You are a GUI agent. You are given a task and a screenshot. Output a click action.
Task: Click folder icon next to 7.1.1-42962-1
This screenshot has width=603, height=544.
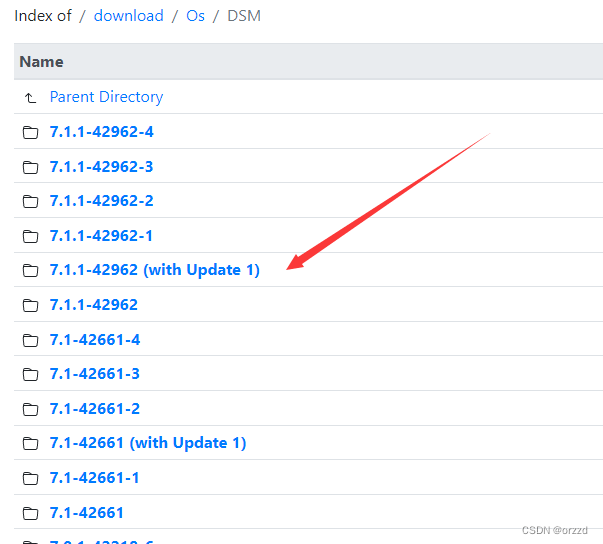coord(30,236)
